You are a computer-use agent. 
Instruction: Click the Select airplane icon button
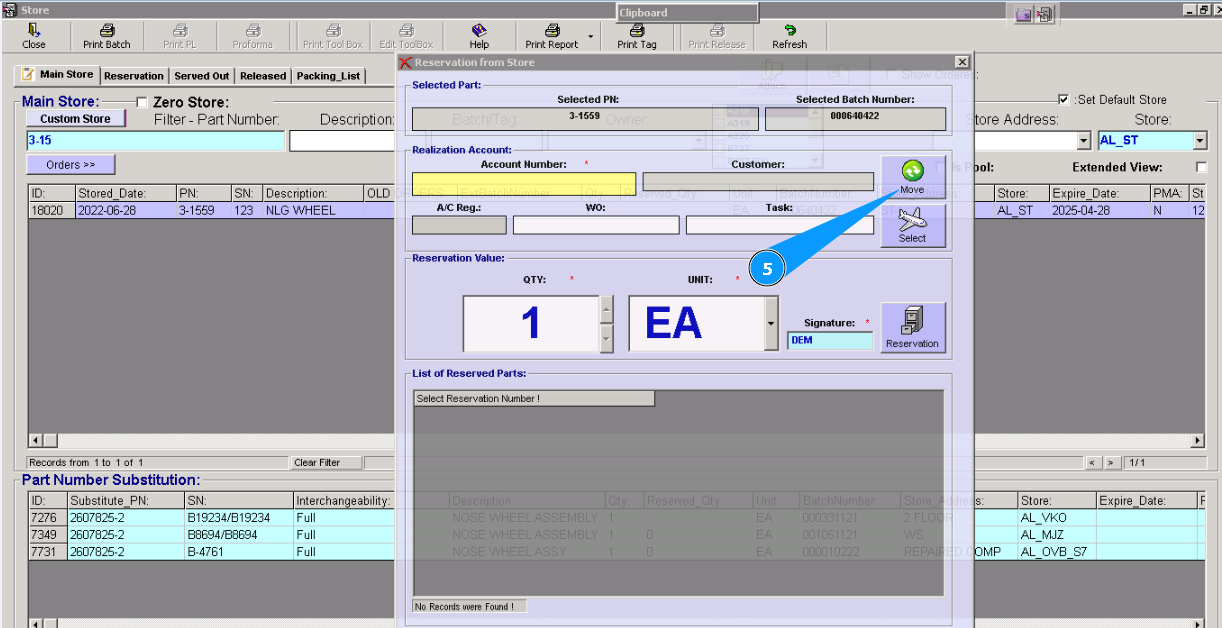coord(912,225)
